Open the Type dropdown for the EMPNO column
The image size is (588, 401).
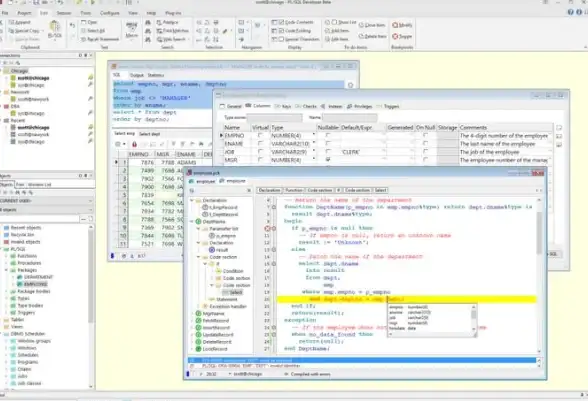[x=314, y=135]
